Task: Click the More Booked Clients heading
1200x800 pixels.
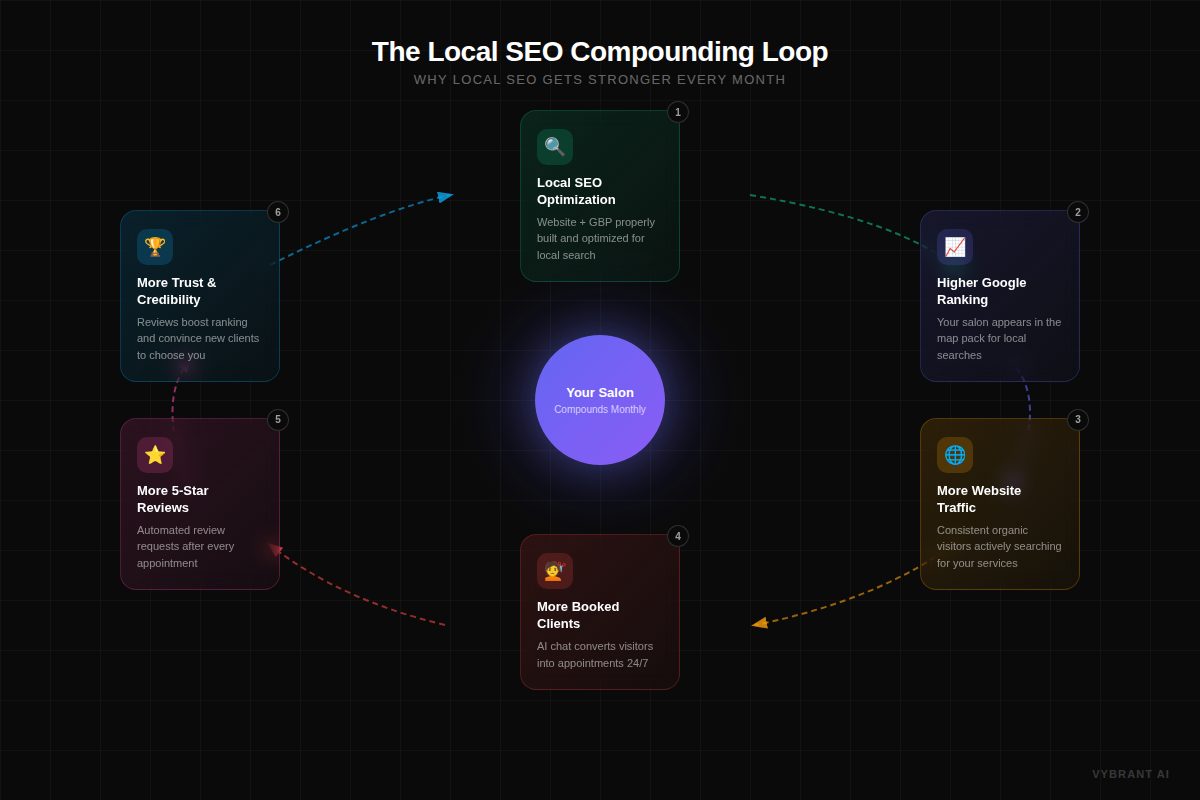Action: pyautogui.click(x=578, y=615)
